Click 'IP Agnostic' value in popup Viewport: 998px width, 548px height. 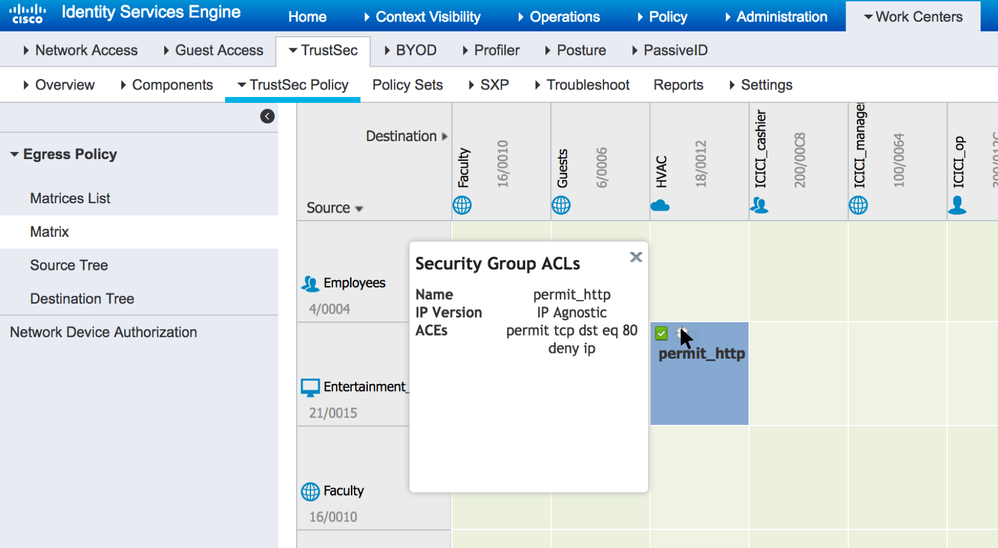pyautogui.click(x=572, y=313)
